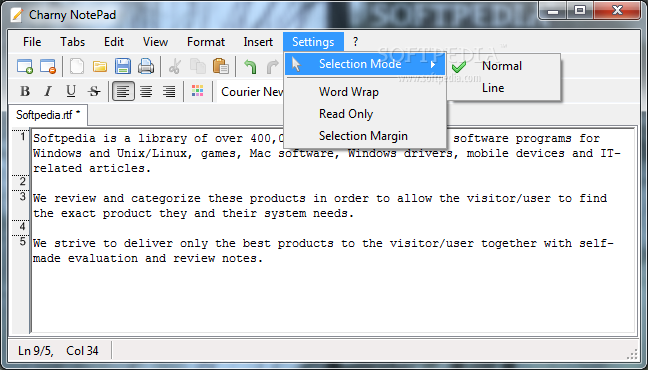Align text left
Viewport: 648px width, 370px height.
click(x=123, y=91)
